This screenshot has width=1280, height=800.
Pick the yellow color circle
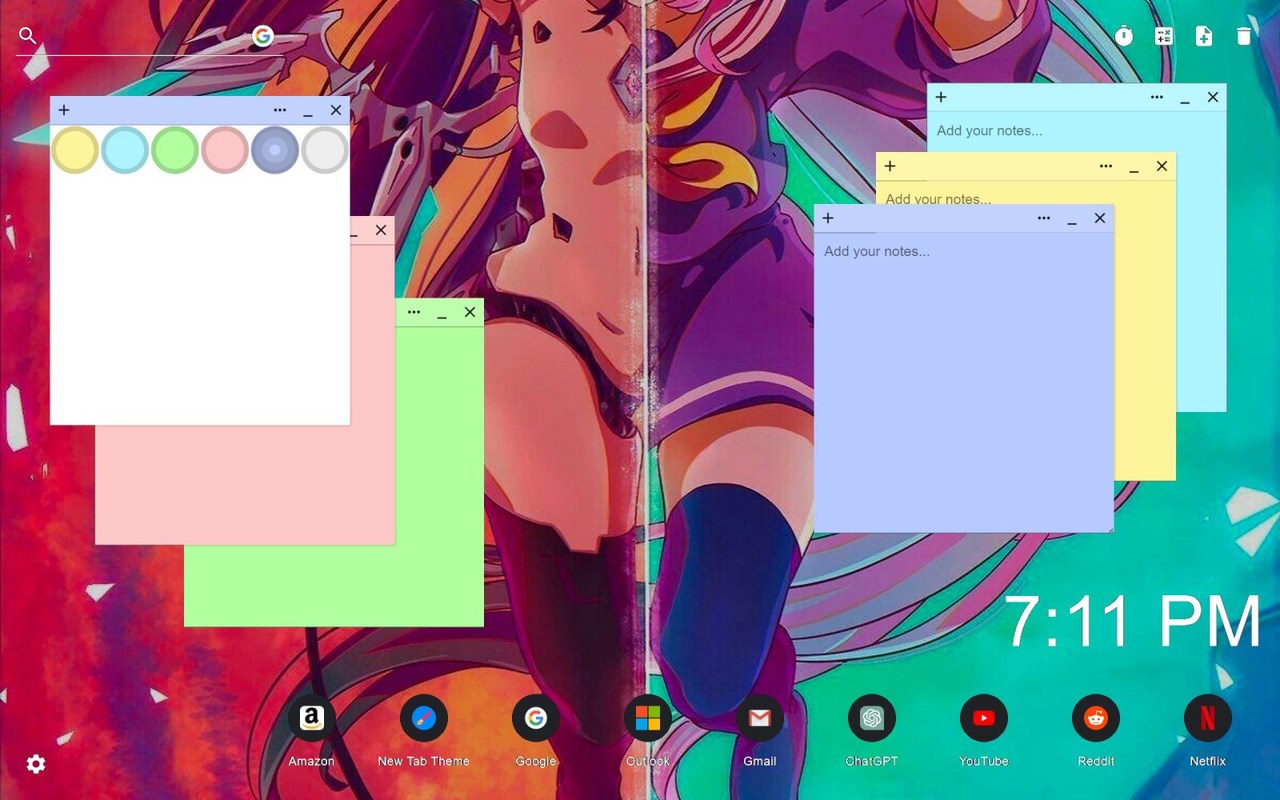(75, 150)
